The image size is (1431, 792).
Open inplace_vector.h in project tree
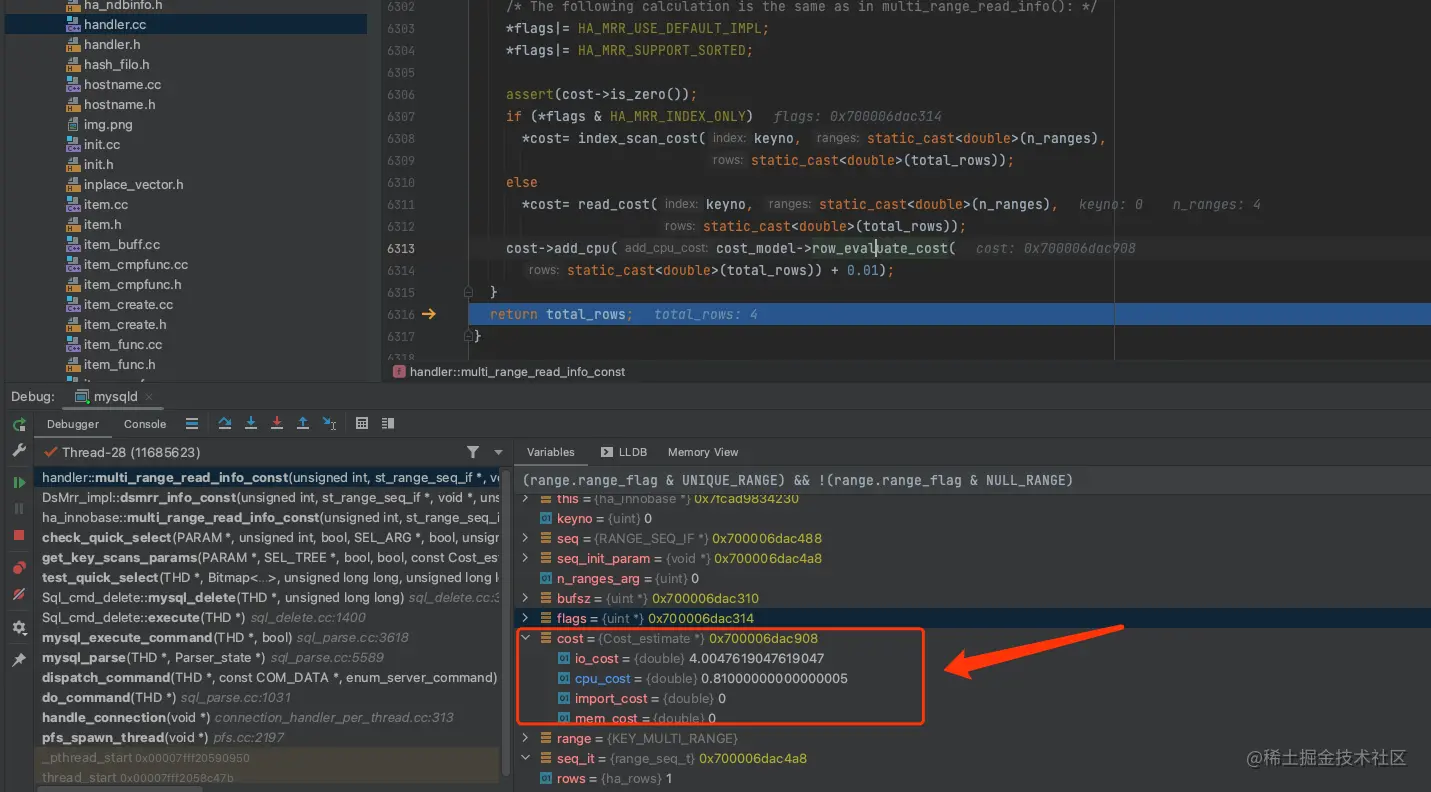[133, 184]
